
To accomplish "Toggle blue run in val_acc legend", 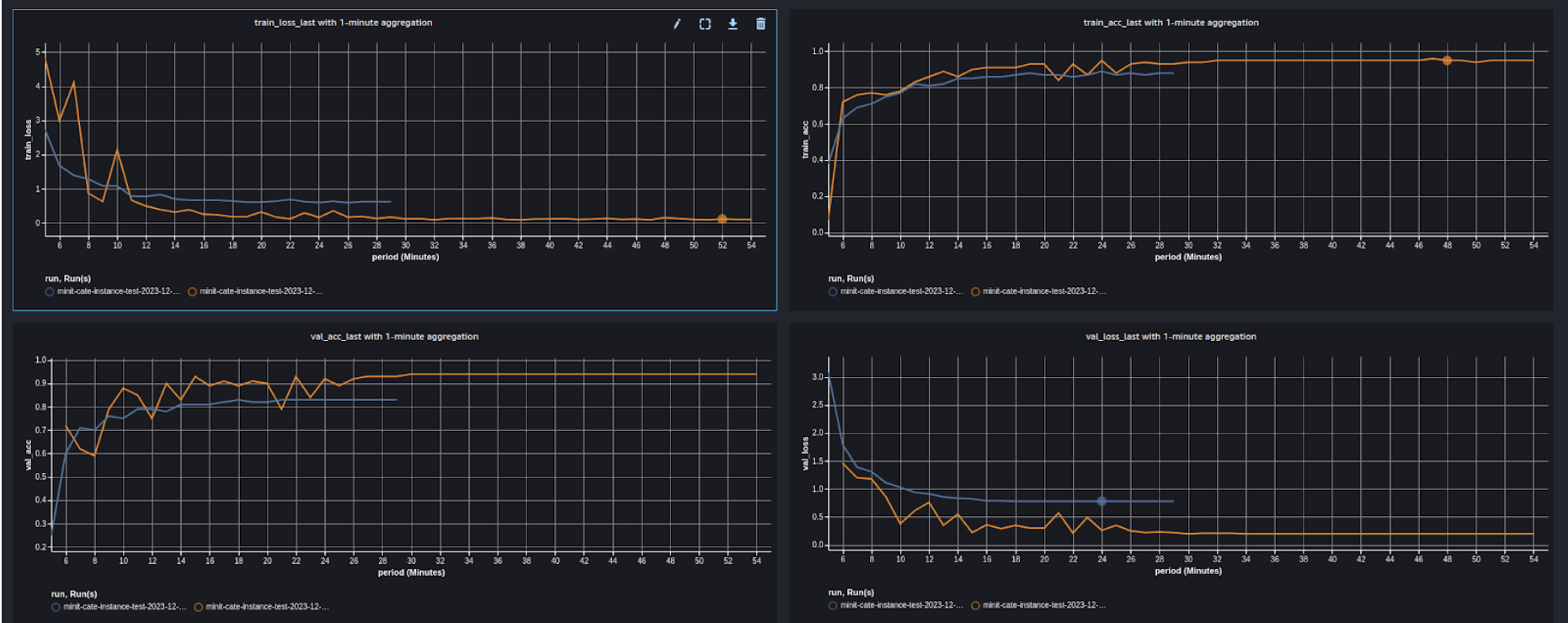I will 56,607.
